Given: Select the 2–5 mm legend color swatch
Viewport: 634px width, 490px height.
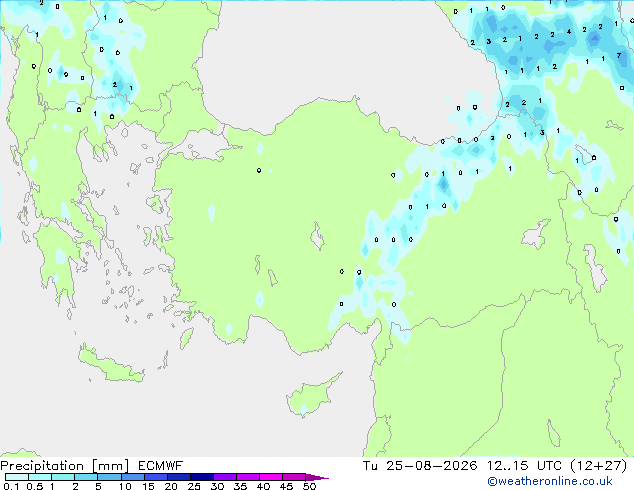Looking at the screenshot, I should 86,477.
